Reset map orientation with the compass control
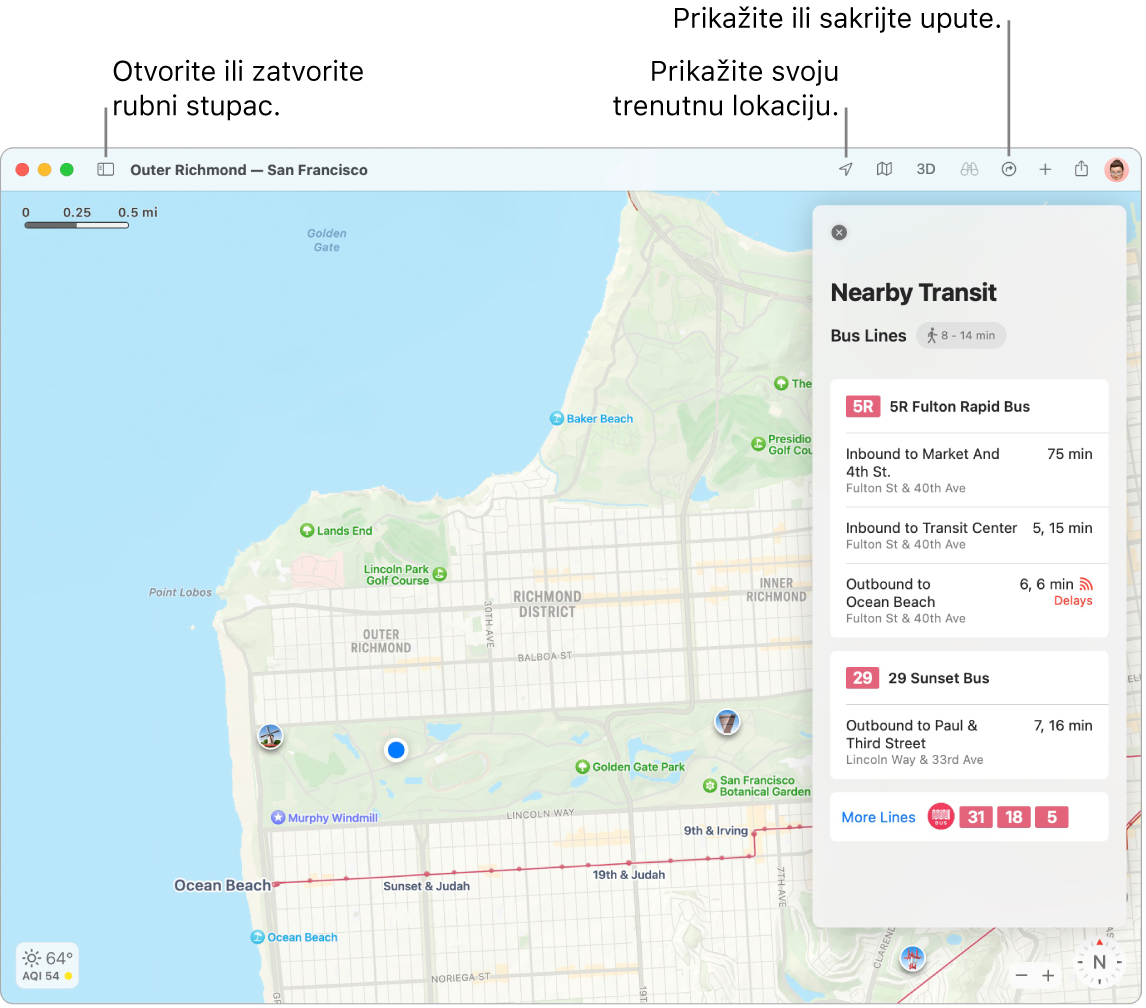Viewport: 1146px width, 1008px height. pos(1098,963)
